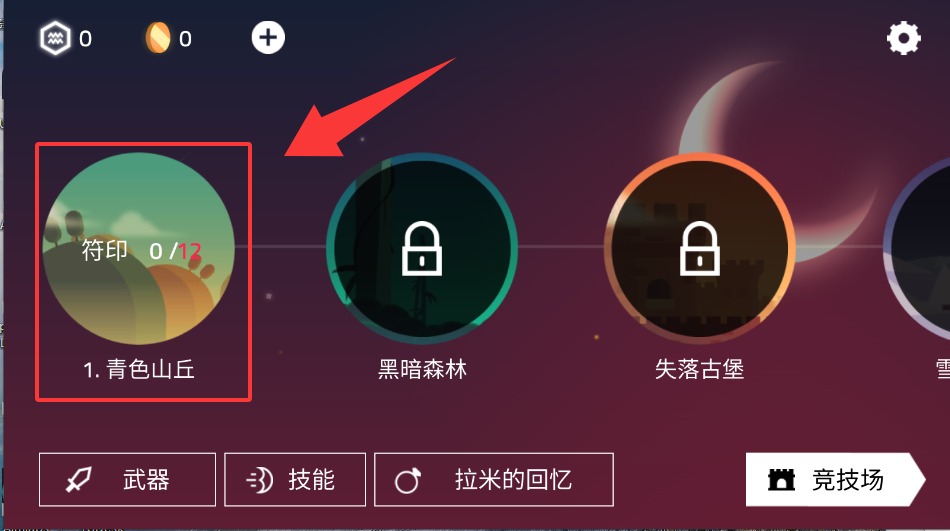Viewport: 950px width, 531px height.
Task: Open settings with the gear icon
Action: [x=903, y=38]
